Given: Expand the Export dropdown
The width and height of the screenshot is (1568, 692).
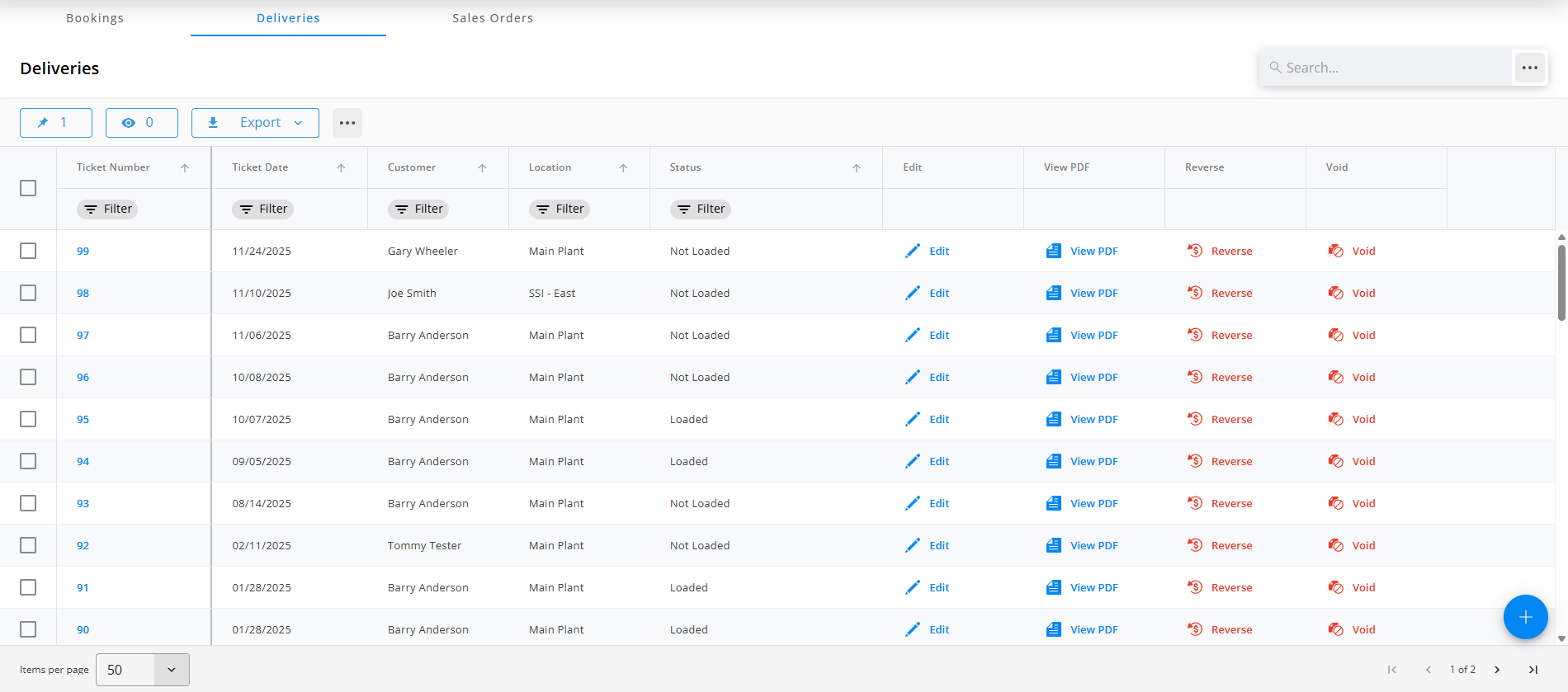Looking at the screenshot, I should [x=255, y=123].
